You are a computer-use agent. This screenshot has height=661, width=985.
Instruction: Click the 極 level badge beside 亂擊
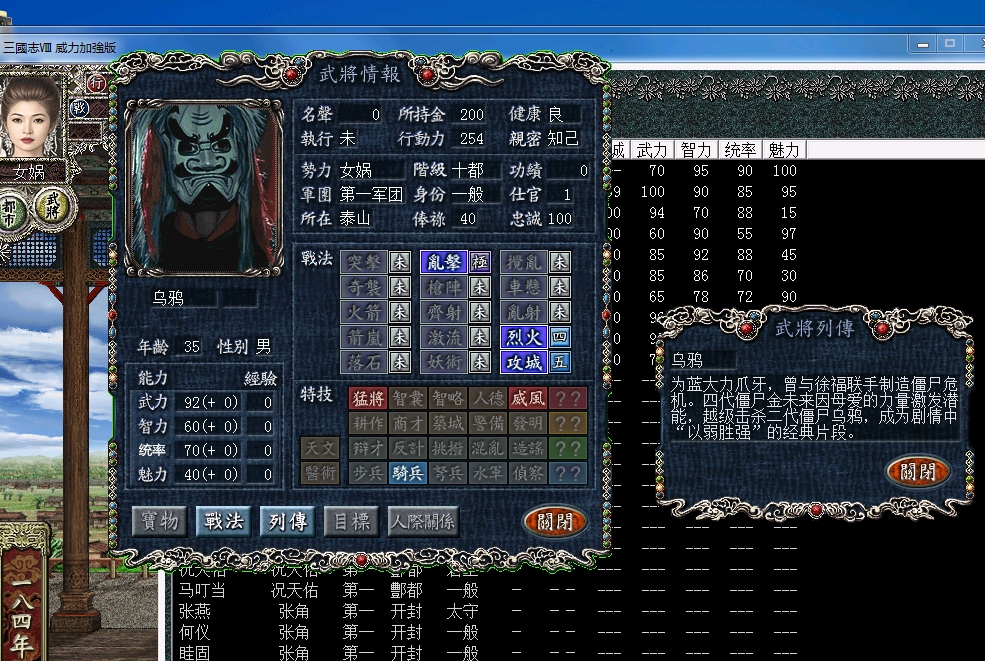[x=480, y=262]
